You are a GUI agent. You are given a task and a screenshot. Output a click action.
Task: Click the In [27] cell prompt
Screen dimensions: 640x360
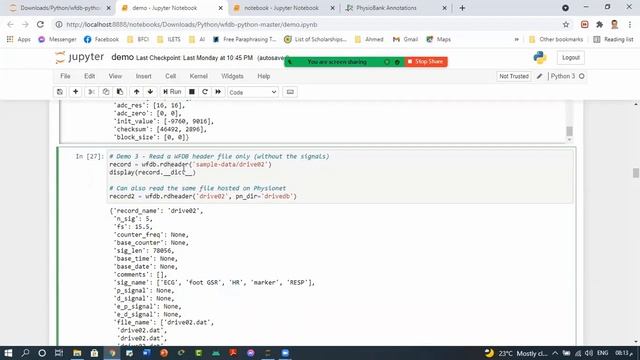(90, 156)
